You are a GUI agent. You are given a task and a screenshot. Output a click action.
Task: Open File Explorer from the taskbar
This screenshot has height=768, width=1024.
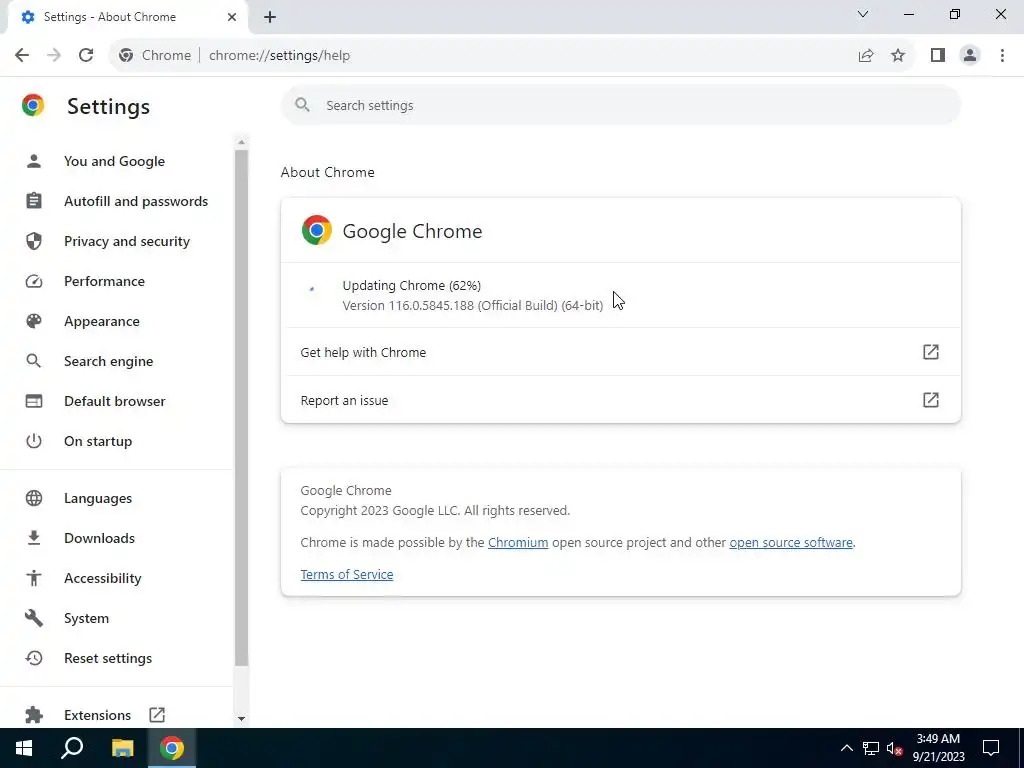(122, 748)
